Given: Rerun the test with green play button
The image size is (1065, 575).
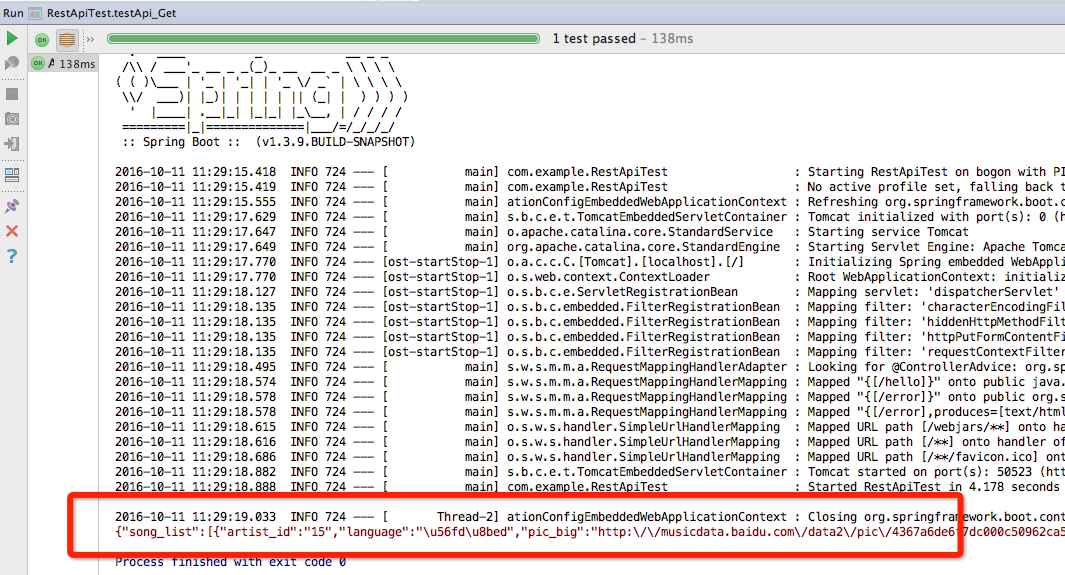Looking at the screenshot, I should pyautogui.click(x=12, y=38).
